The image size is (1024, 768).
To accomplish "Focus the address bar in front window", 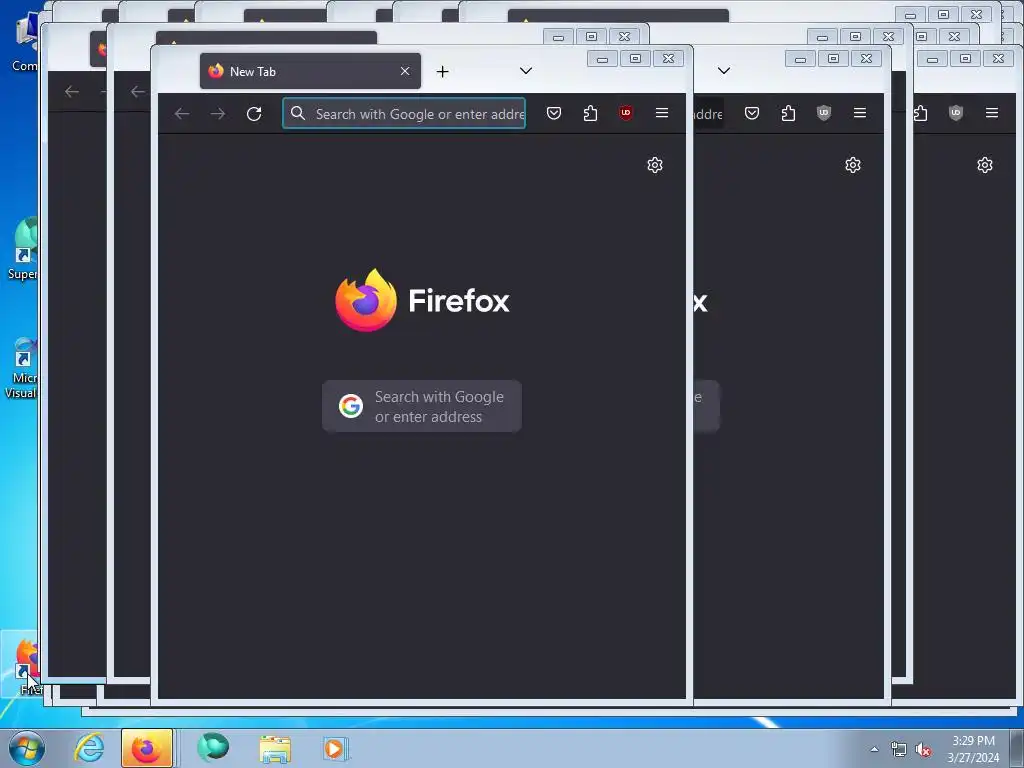I will coord(404,114).
